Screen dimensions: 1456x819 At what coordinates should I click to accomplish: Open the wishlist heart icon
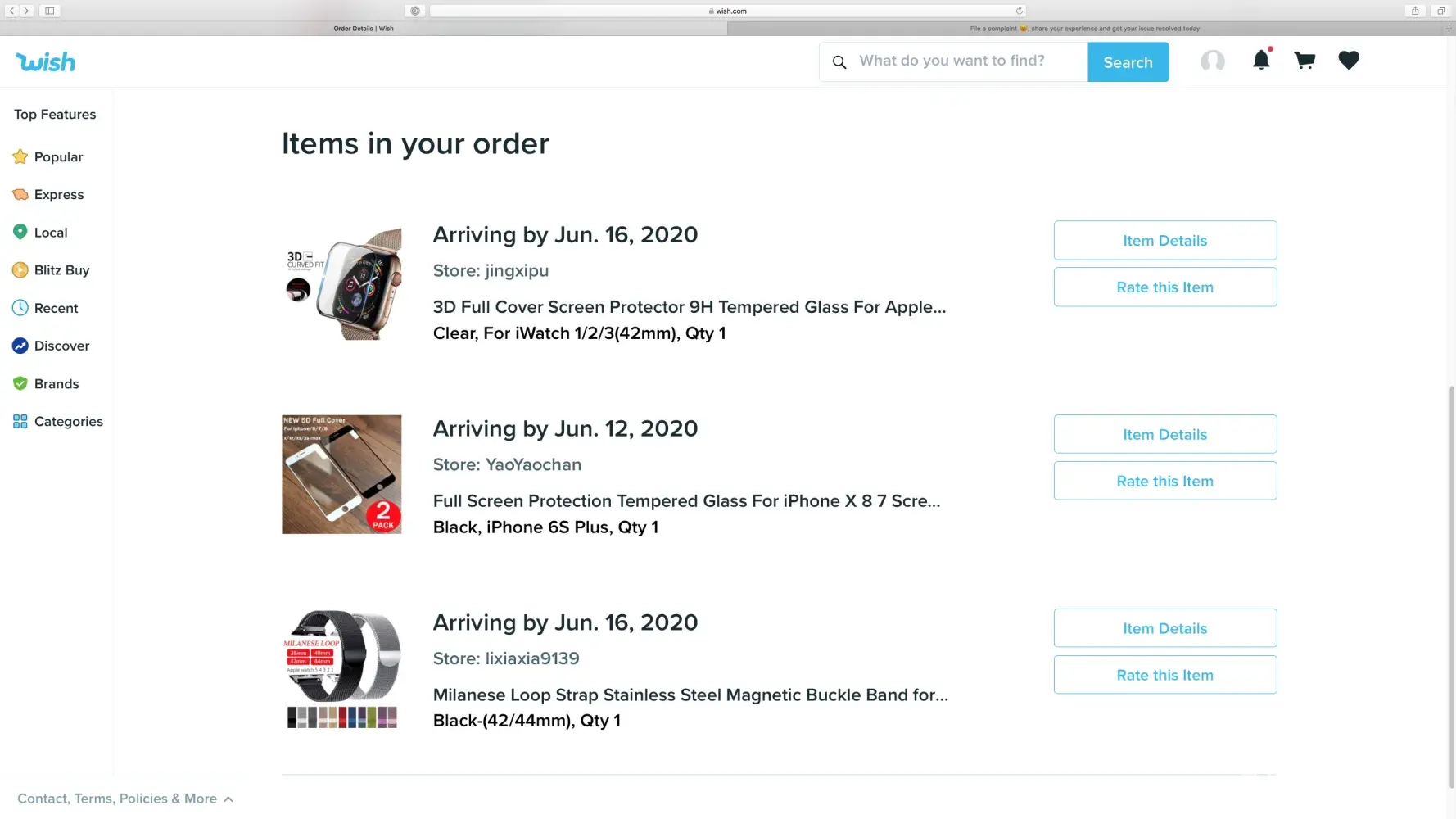1348,61
